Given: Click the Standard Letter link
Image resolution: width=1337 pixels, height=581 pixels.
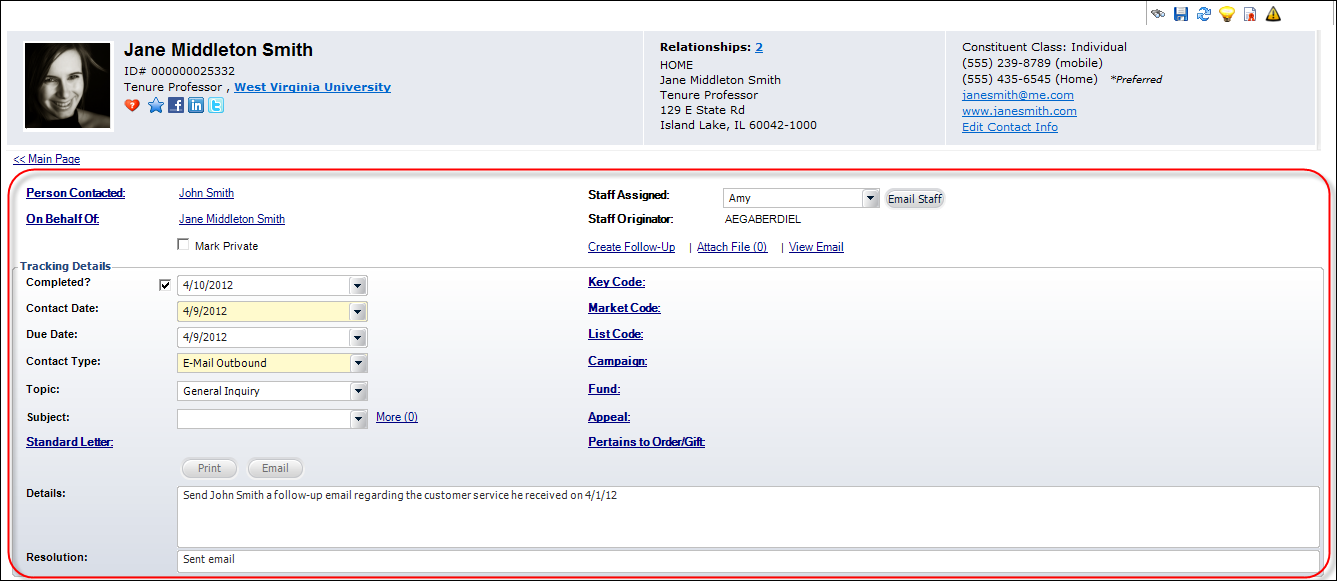Looking at the screenshot, I should click(69, 442).
